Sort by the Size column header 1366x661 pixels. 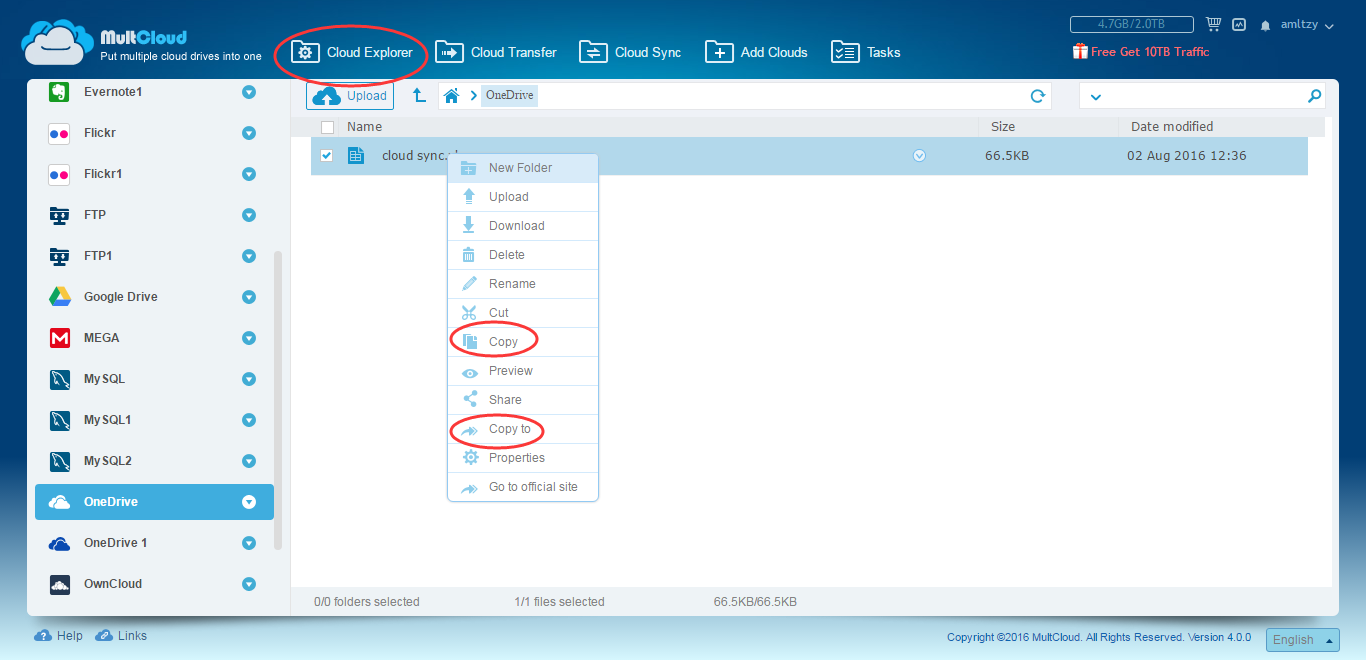(1003, 127)
